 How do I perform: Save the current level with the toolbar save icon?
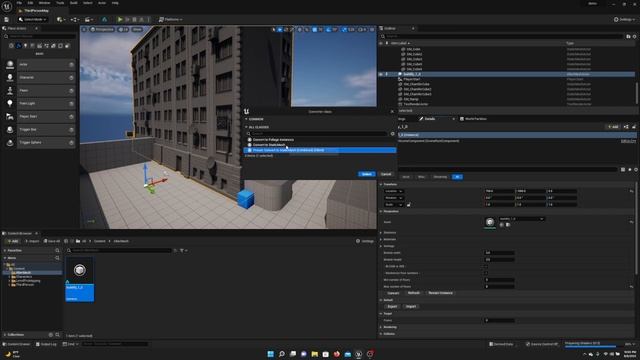pos(7,19)
